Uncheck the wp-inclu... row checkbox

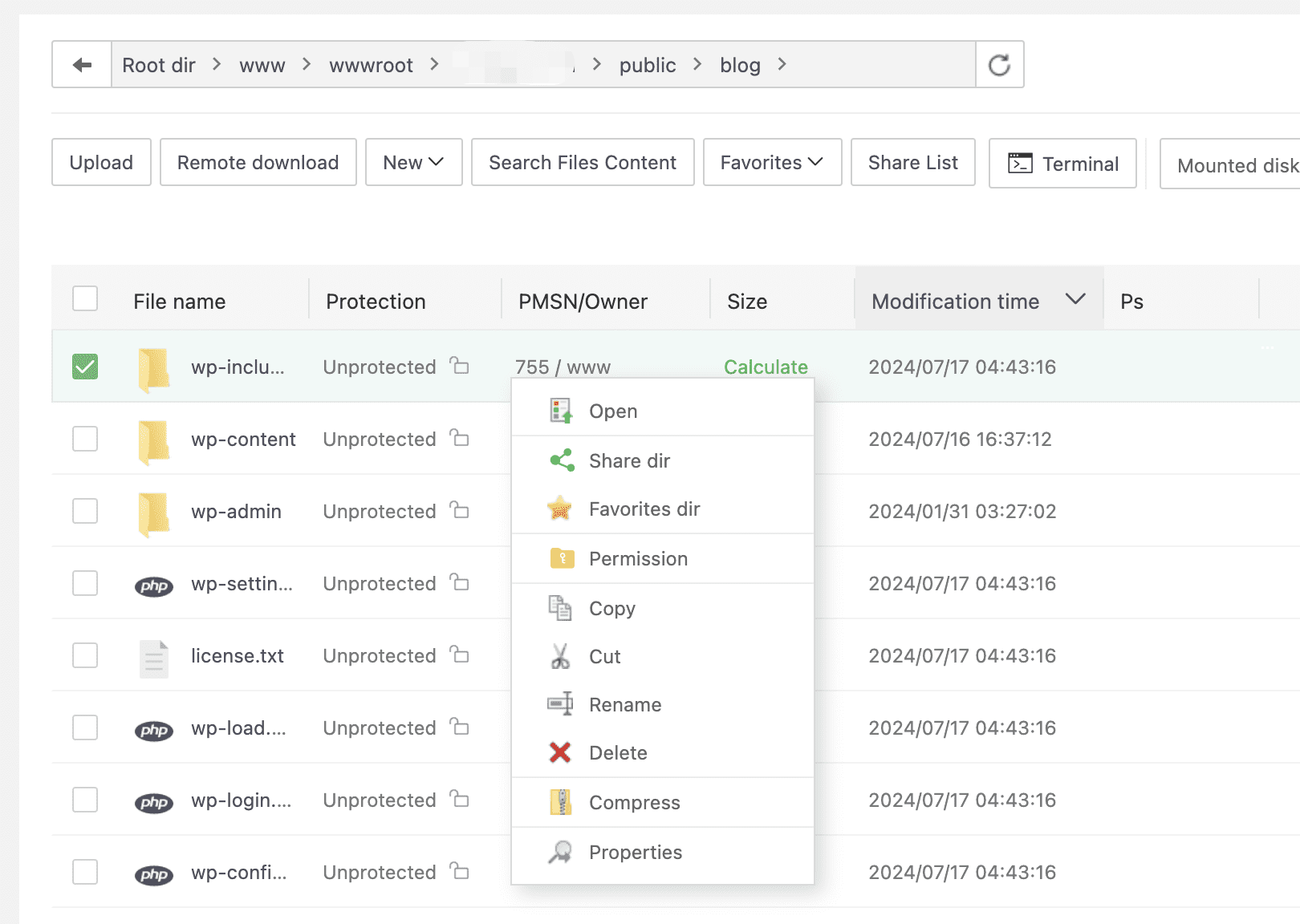point(84,366)
